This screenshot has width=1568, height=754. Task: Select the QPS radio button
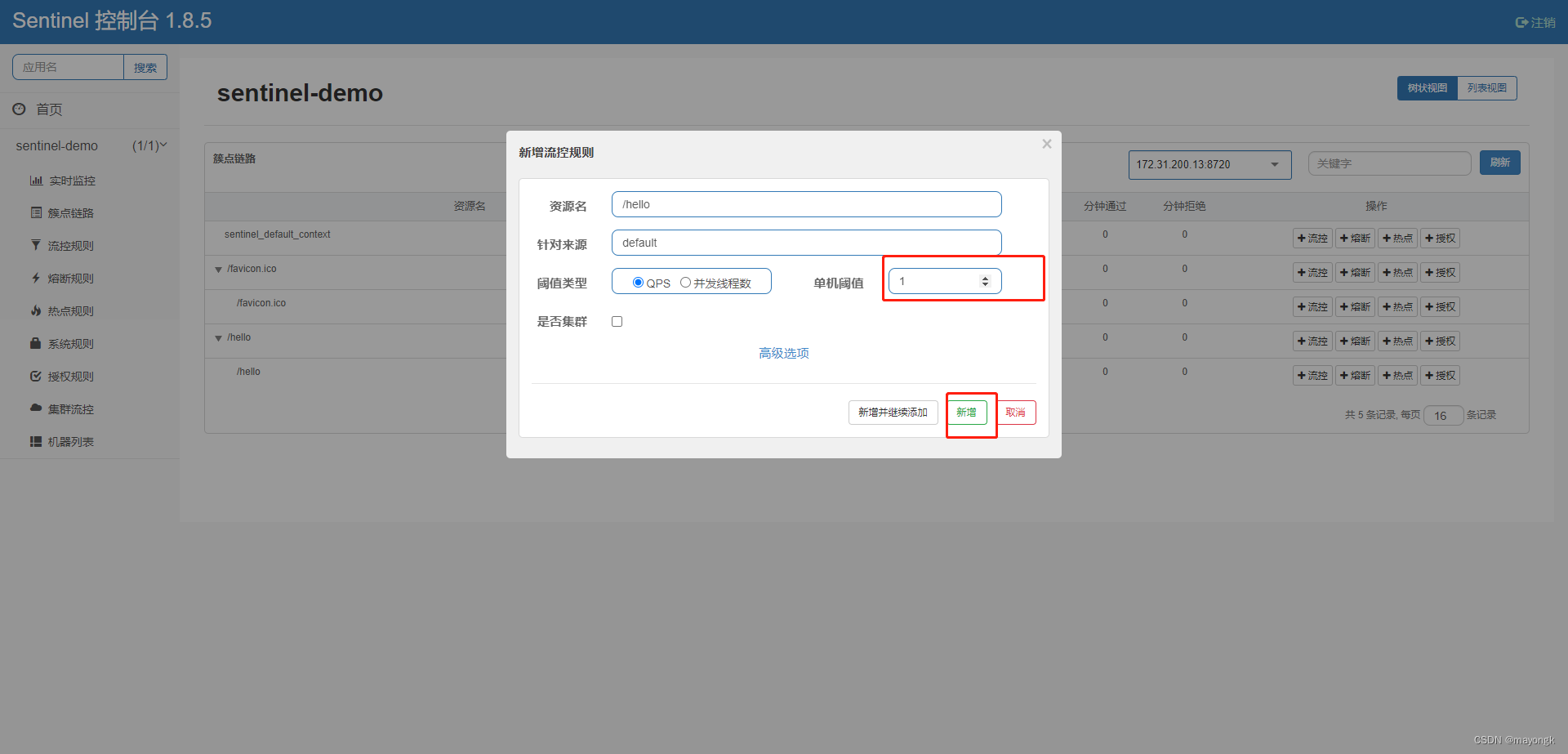pyautogui.click(x=638, y=282)
